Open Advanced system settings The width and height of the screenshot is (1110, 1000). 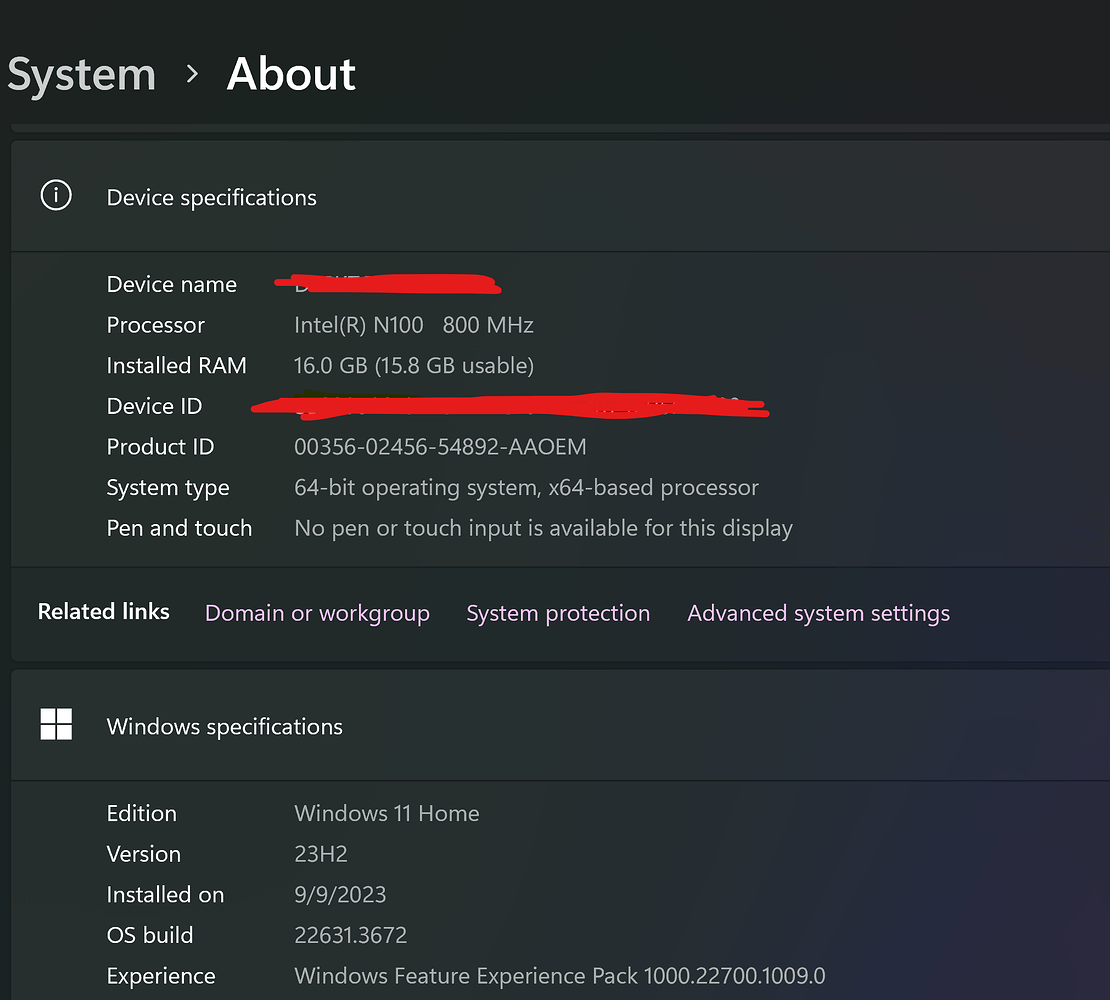[818, 613]
